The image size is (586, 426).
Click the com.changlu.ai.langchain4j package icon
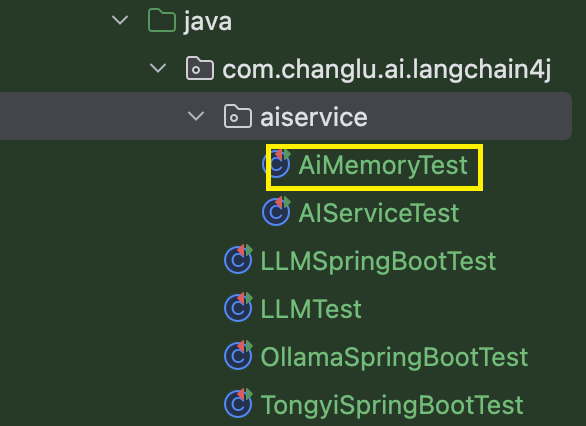point(200,68)
